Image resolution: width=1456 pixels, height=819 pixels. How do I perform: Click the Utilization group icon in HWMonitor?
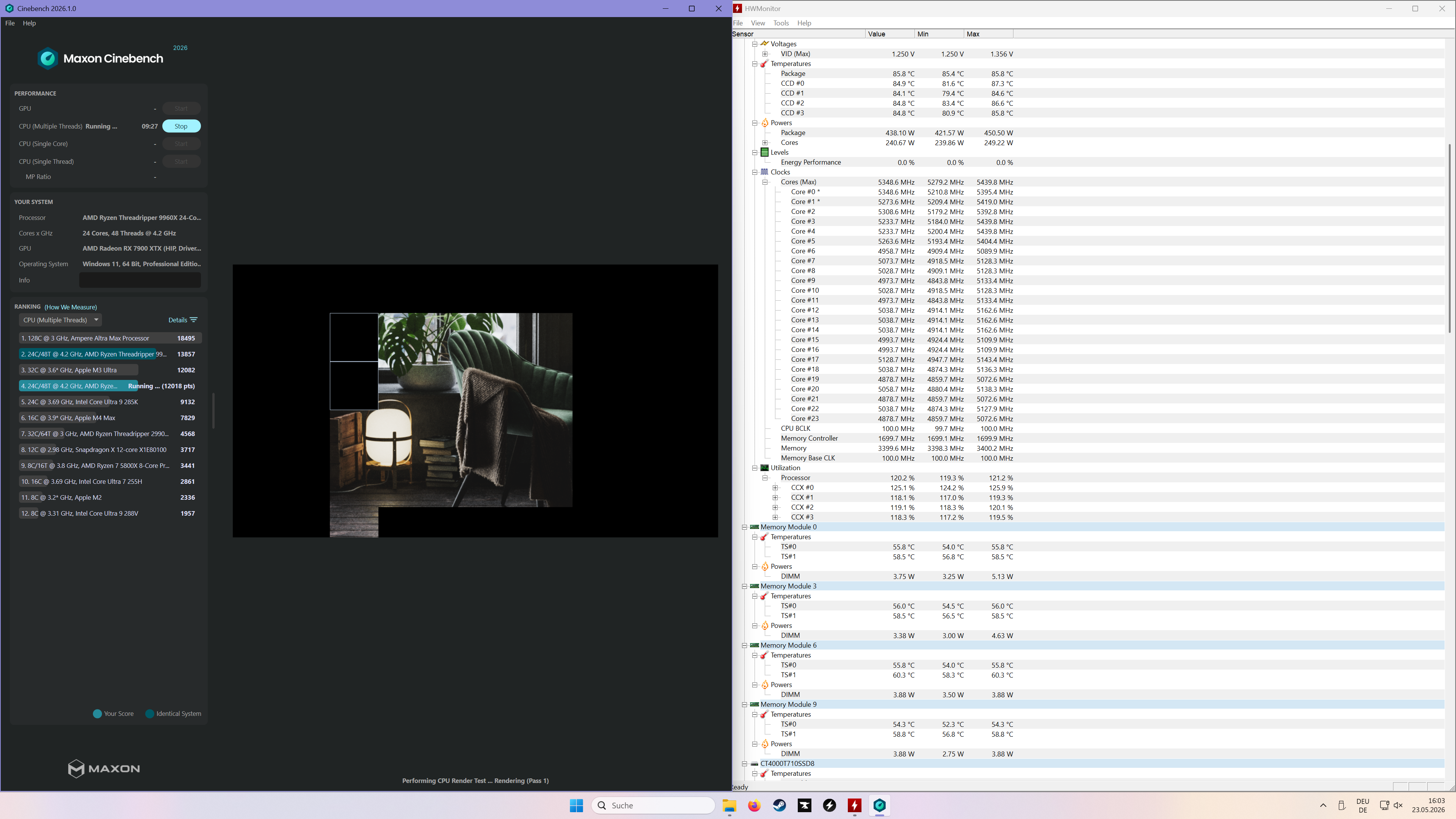765,468
